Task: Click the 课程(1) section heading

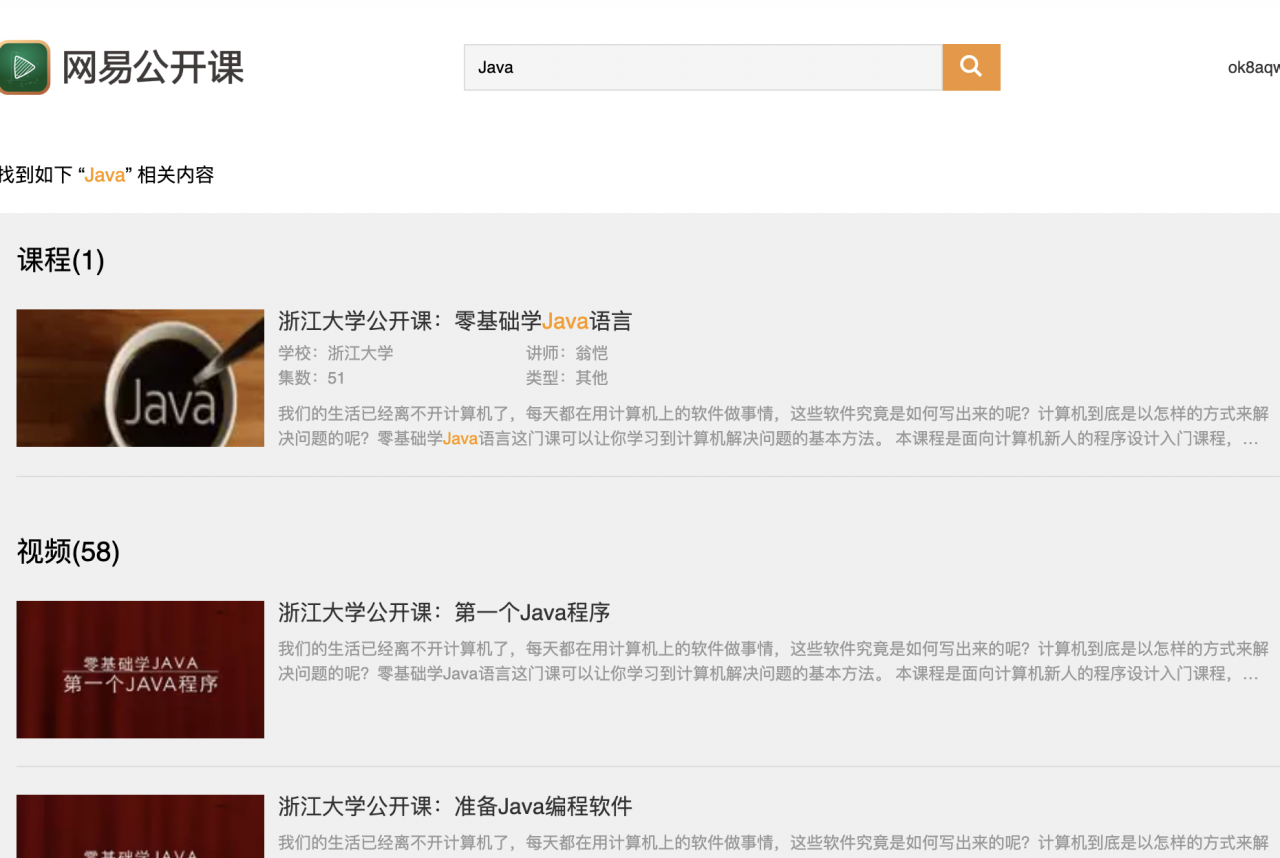Action: click(61, 261)
